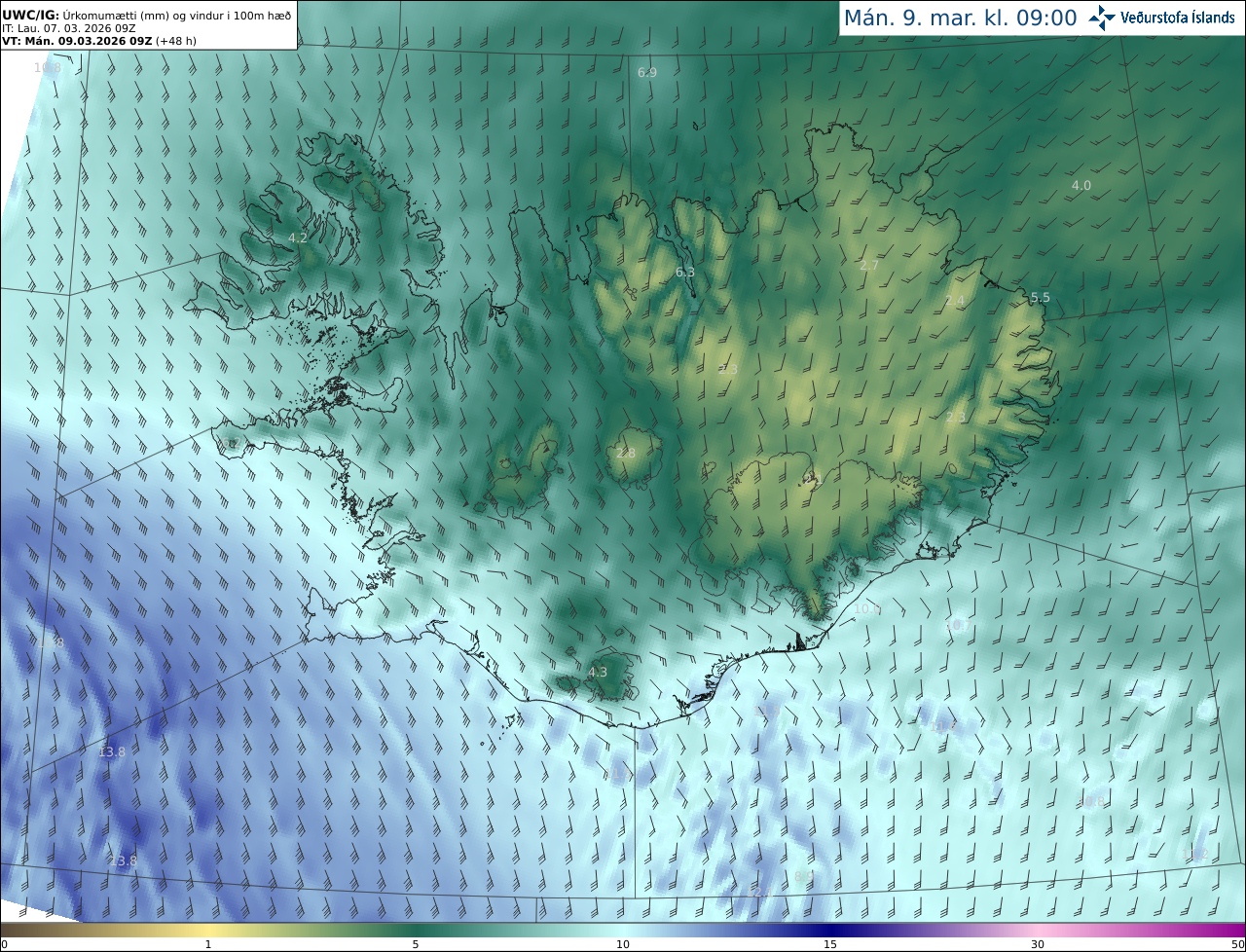Click the 2.4 value in east Iceland
Image resolution: width=1246 pixels, height=952 pixels.
tap(955, 301)
